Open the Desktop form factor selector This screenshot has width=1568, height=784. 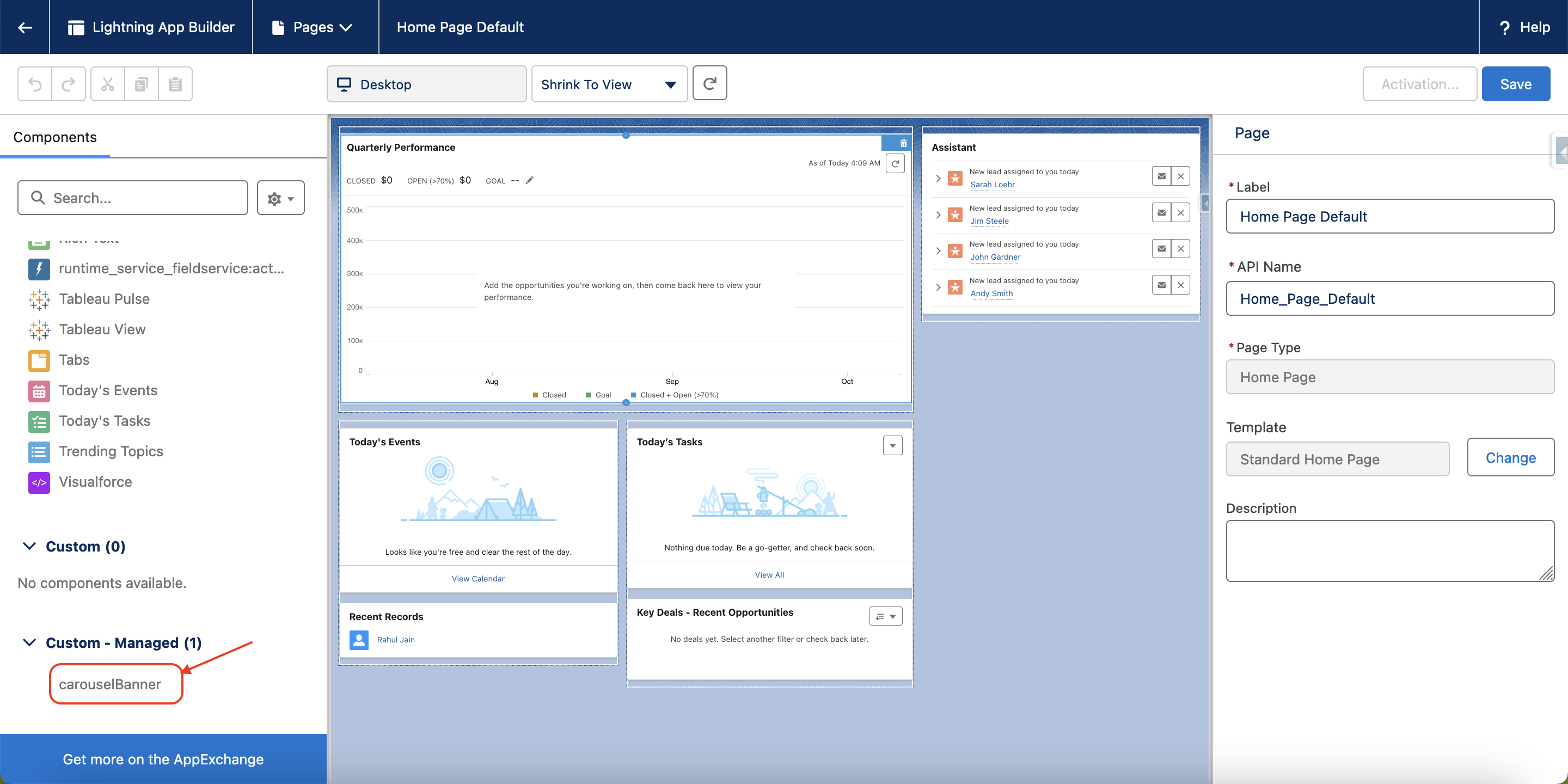[x=427, y=84]
